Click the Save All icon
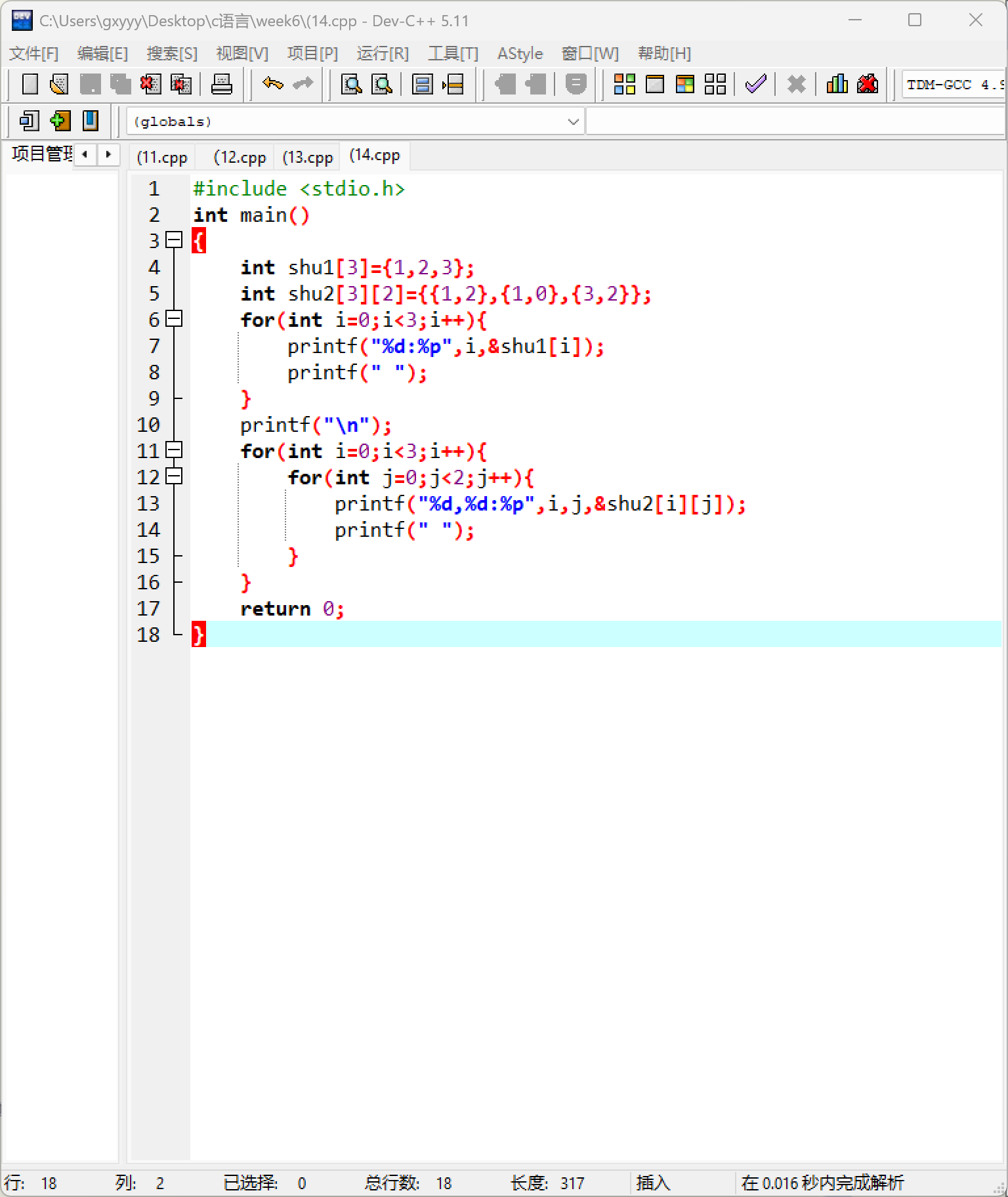Image resolution: width=1008 pixels, height=1197 pixels. tap(120, 84)
